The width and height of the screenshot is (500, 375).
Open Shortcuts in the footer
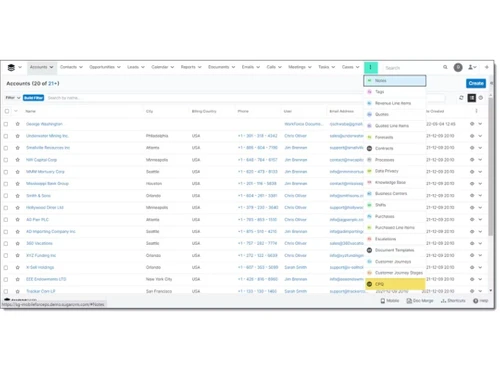(x=453, y=301)
